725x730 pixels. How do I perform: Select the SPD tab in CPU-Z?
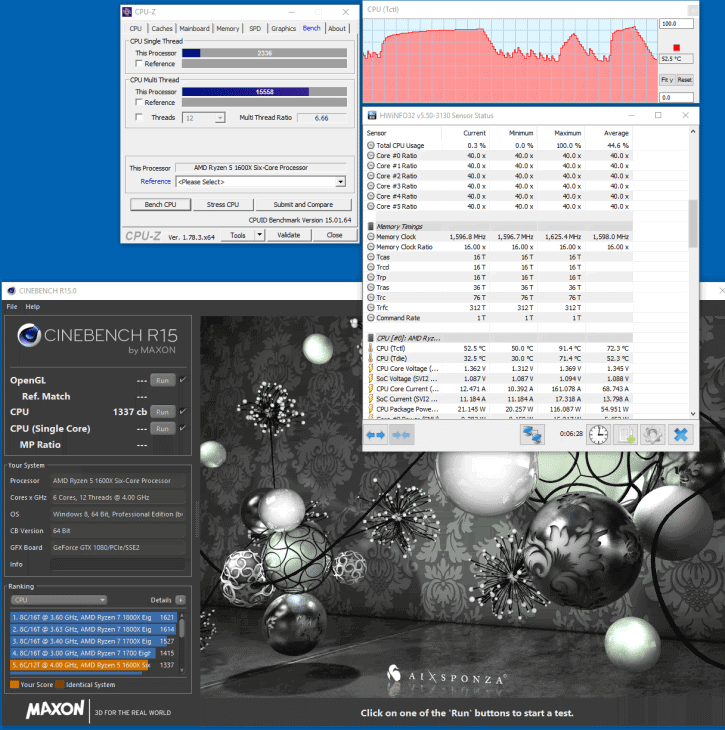tap(255, 28)
